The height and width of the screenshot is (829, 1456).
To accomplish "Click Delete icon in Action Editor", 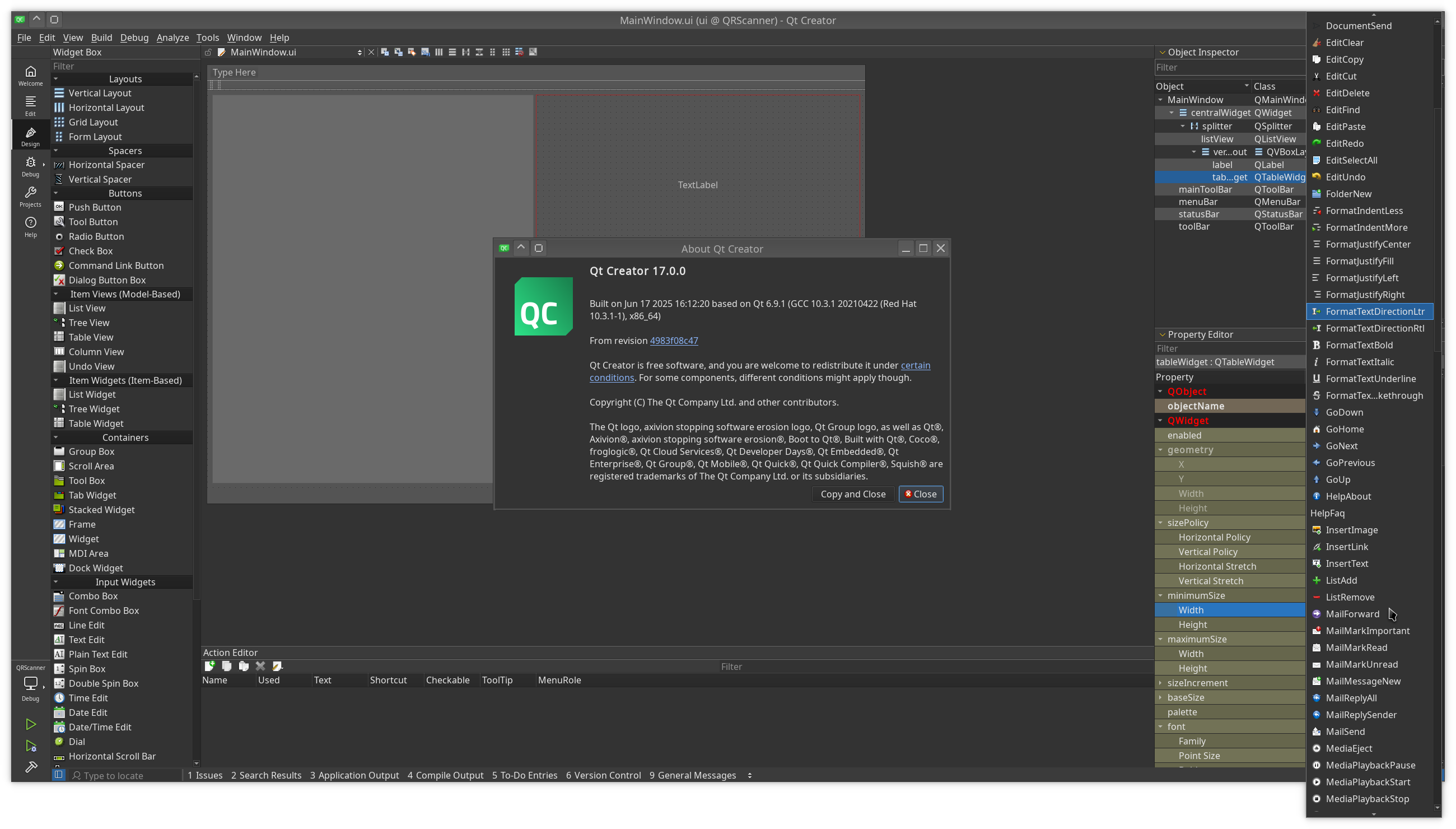I will pos(261,665).
